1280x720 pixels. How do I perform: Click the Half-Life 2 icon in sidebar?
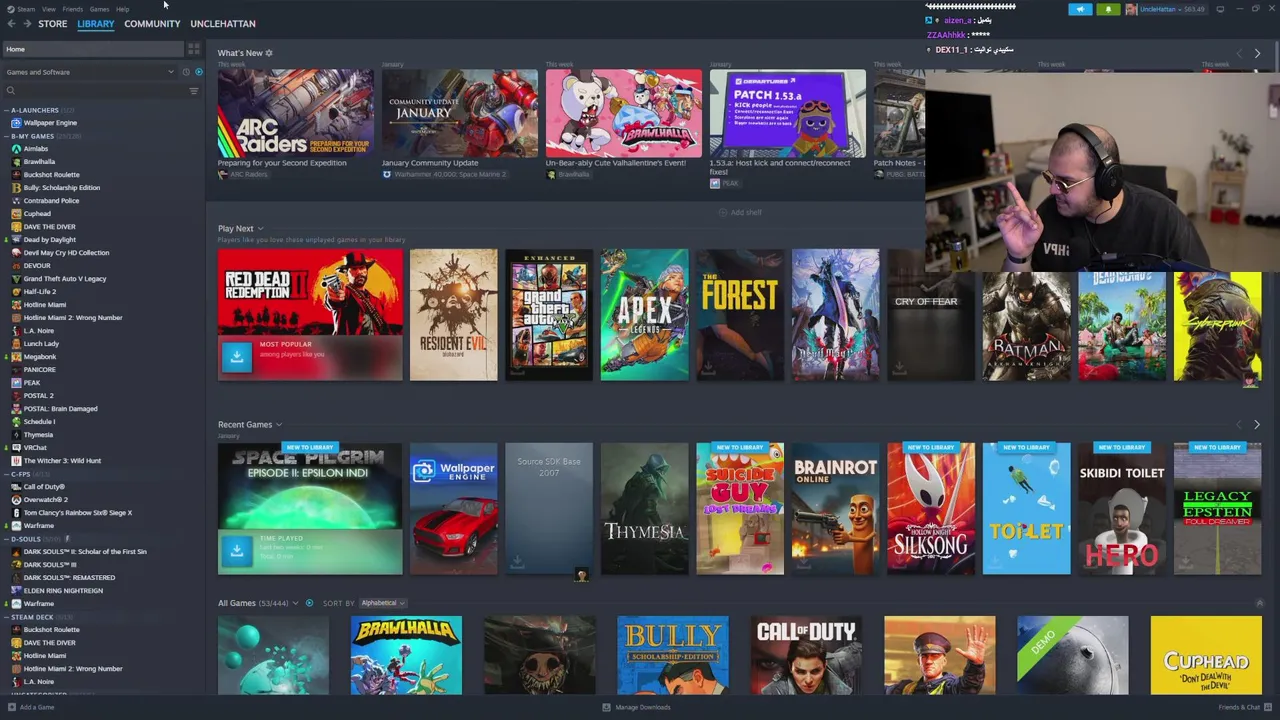coord(16,292)
